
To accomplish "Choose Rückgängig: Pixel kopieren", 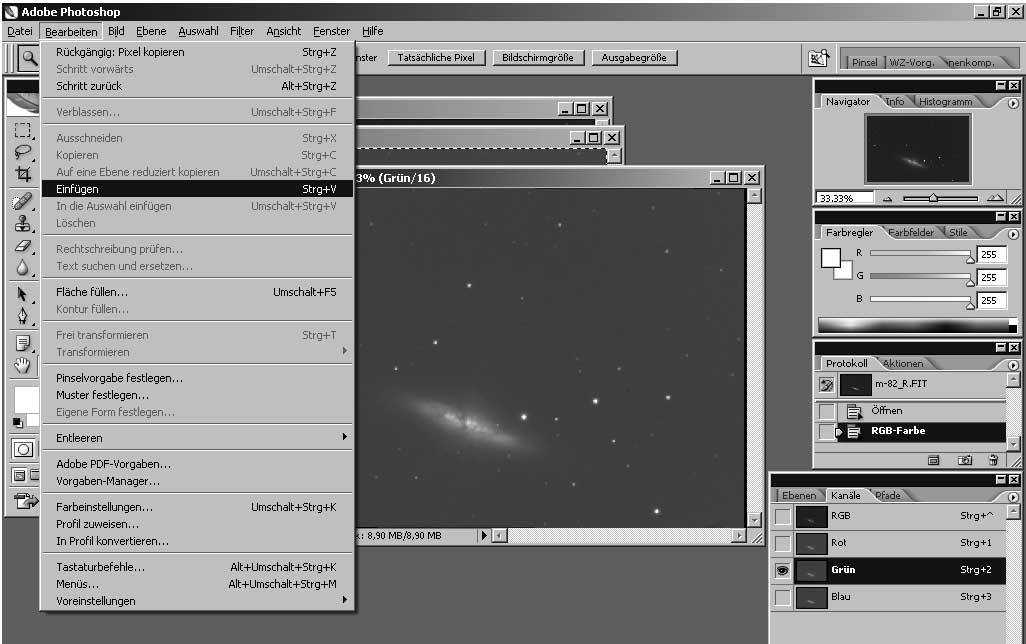I will tap(197, 52).
